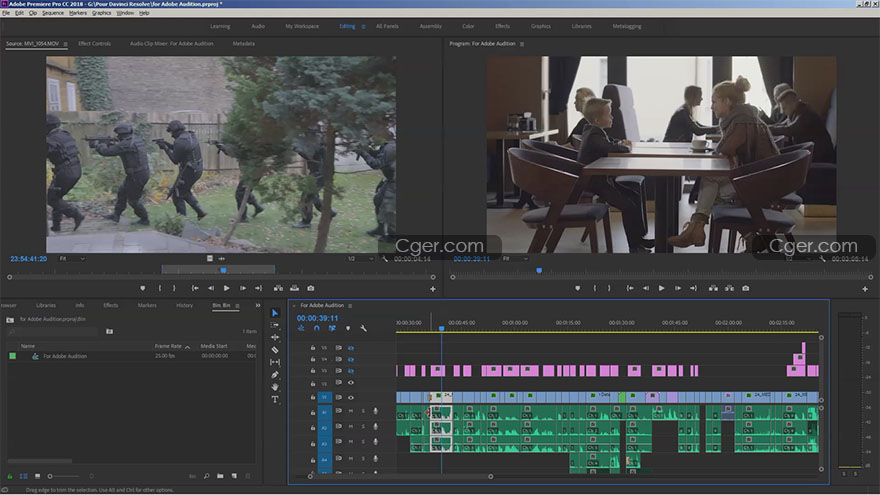This screenshot has height=495, width=880.
Task: Toggle V1 track output eye
Action: coord(351,397)
